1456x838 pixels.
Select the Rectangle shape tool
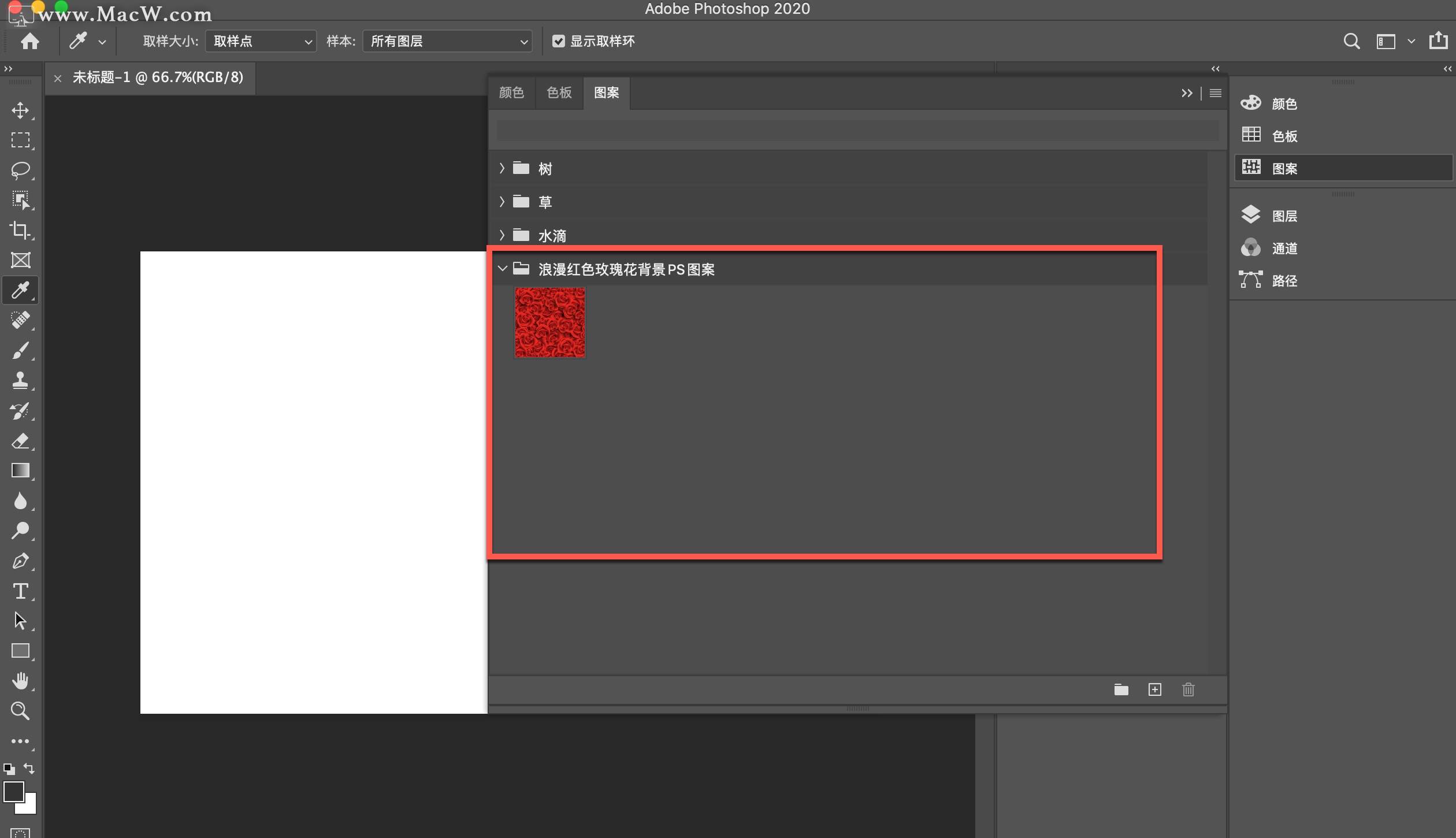pos(20,651)
